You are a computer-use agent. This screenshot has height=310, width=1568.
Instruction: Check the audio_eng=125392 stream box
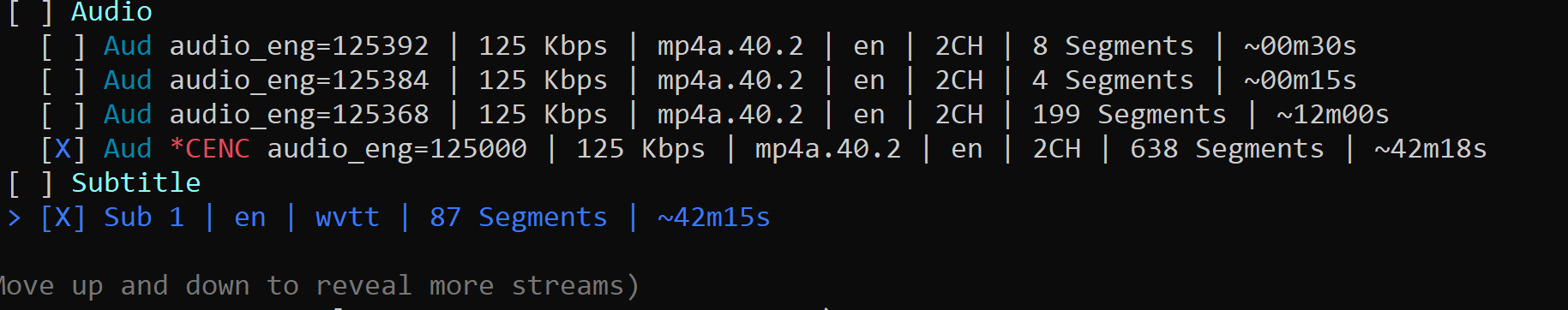pos(63,46)
